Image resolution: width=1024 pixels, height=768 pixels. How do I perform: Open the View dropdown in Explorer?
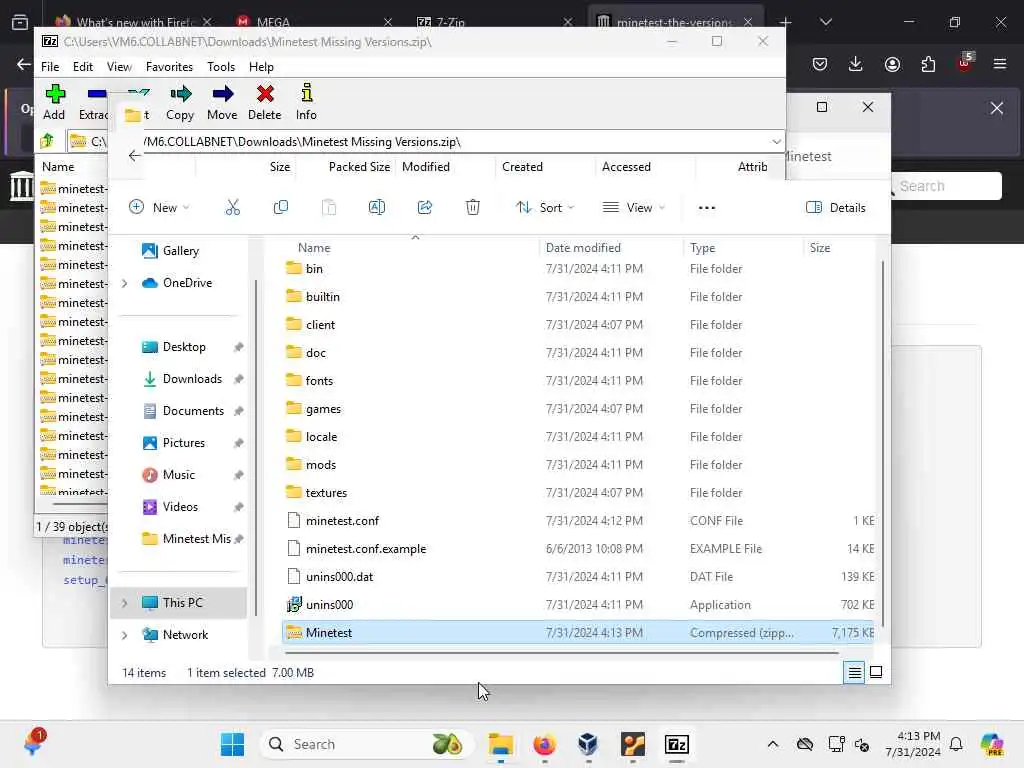pyautogui.click(x=633, y=208)
